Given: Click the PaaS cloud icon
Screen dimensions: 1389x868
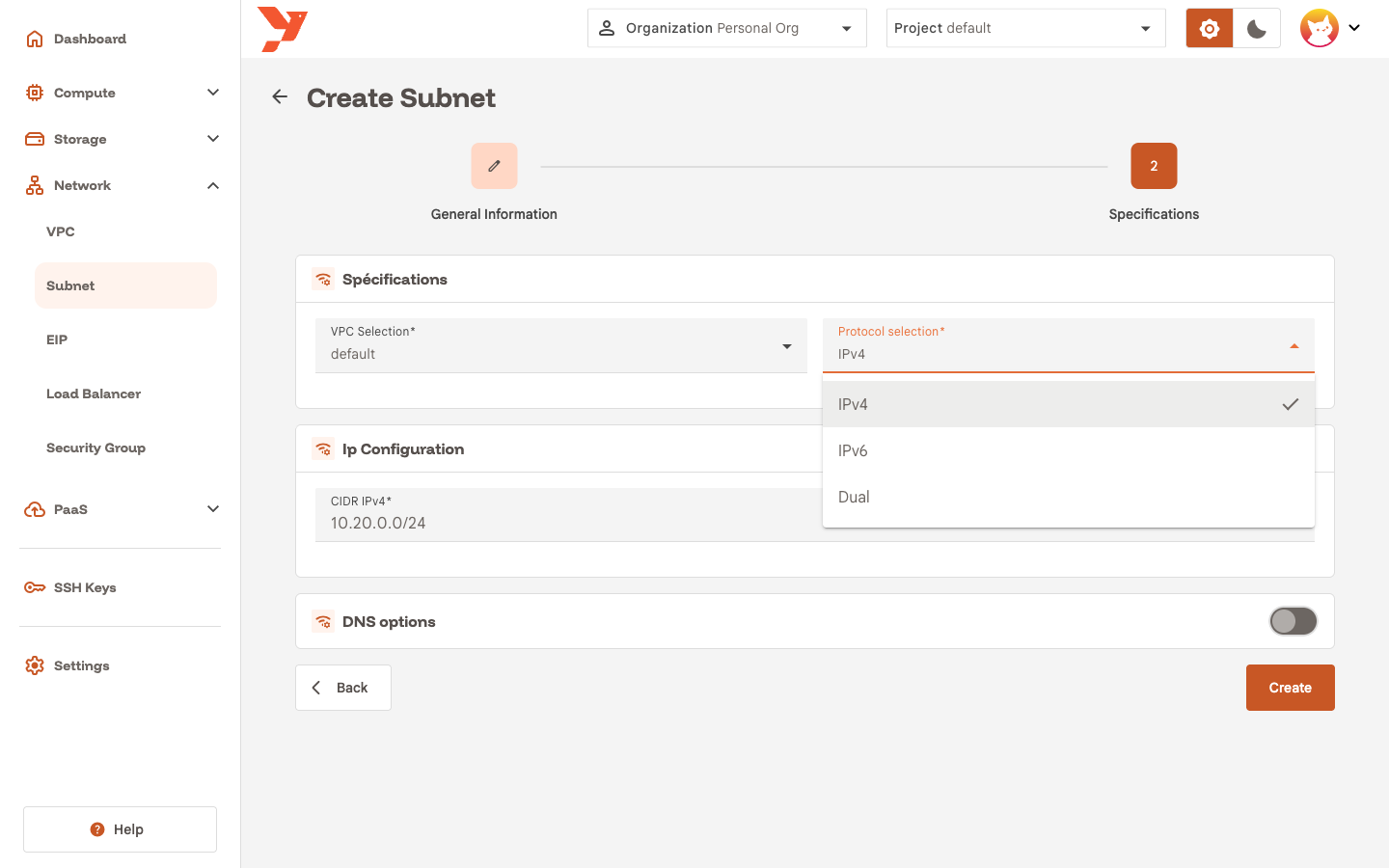Looking at the screenshot, I should pos(35,509).
